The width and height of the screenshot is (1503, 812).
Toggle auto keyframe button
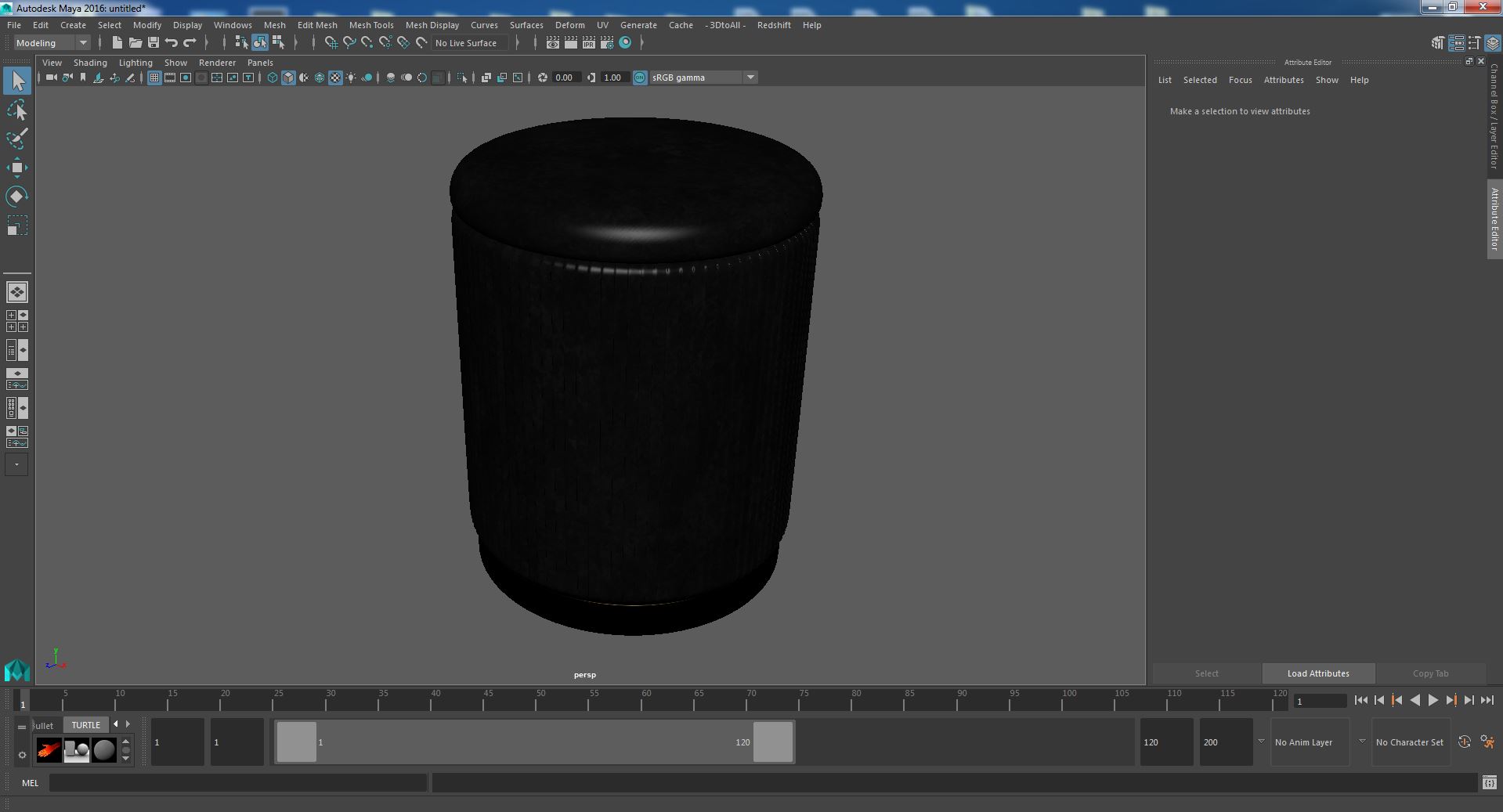[1464, 742]
